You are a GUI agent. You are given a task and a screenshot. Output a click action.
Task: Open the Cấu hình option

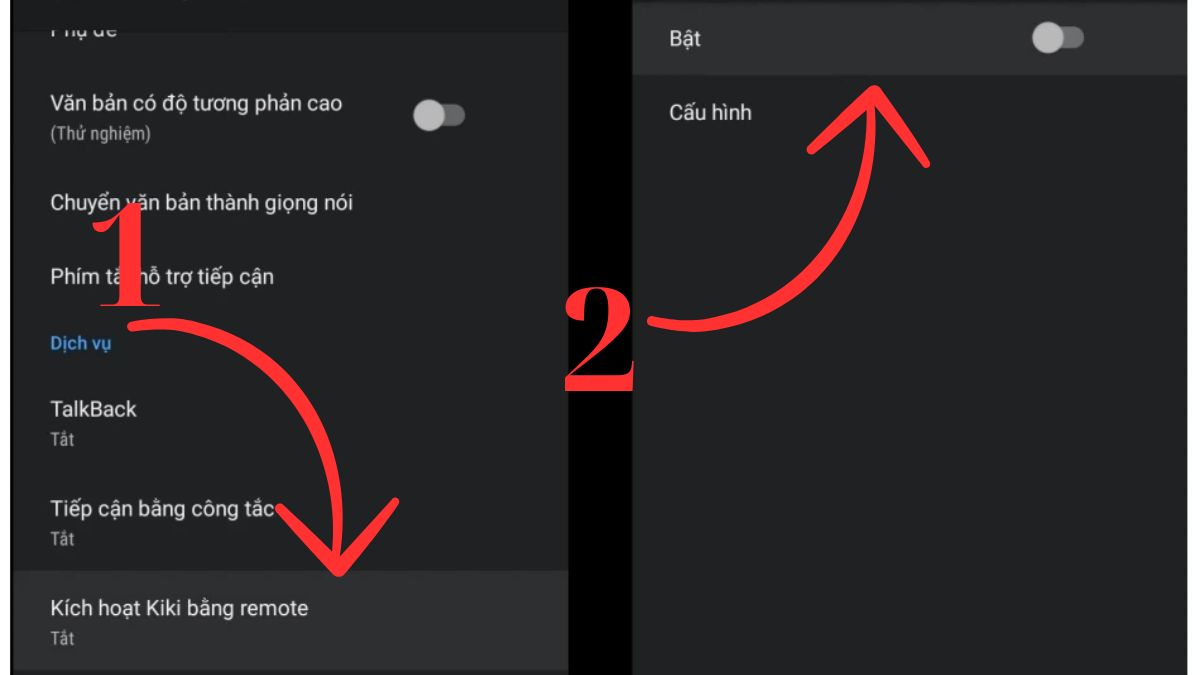click(x=710, y=113)
